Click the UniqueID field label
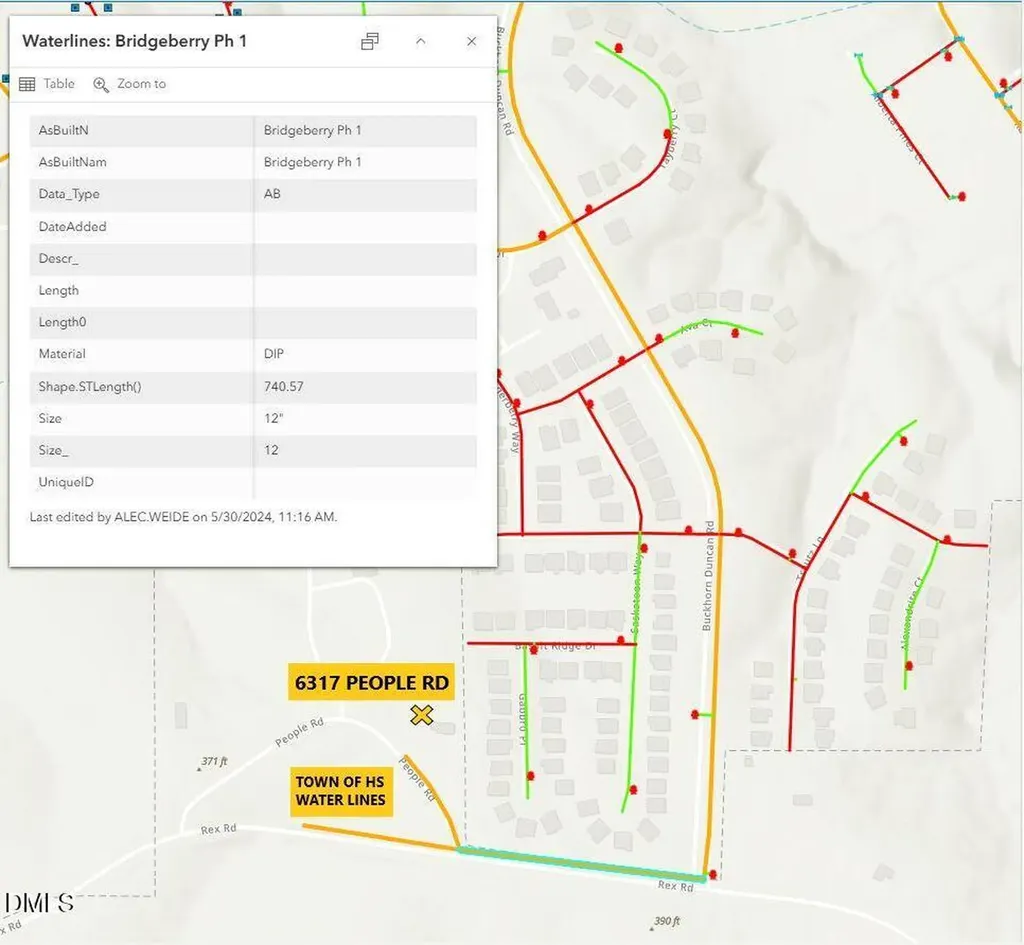1024x945 pixels. click(x=66, y=482)
